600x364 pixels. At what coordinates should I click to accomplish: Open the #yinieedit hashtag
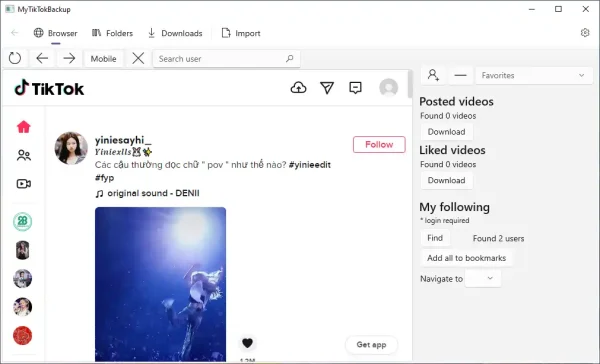[310, 165]
